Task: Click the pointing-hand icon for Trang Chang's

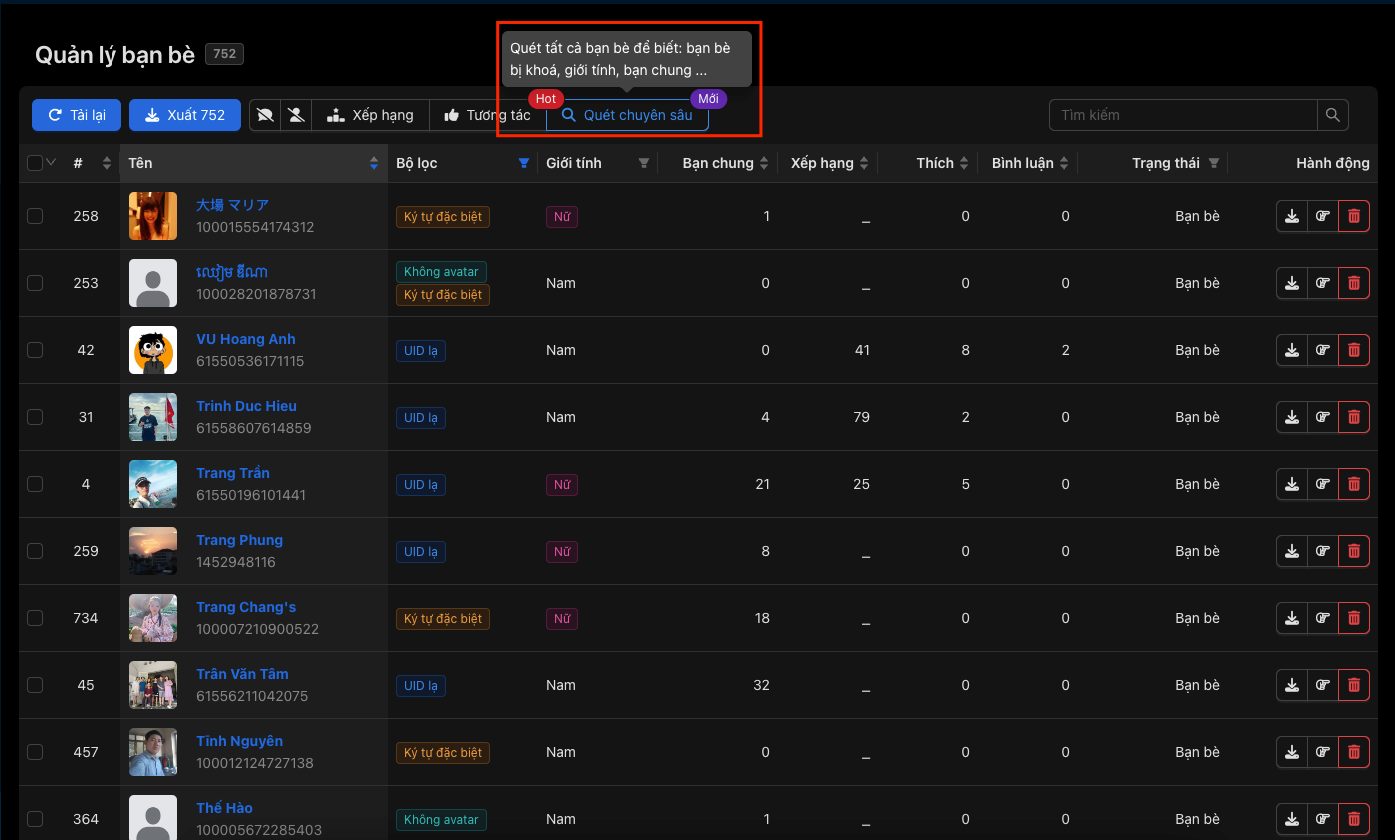Action: (1322, 618)
